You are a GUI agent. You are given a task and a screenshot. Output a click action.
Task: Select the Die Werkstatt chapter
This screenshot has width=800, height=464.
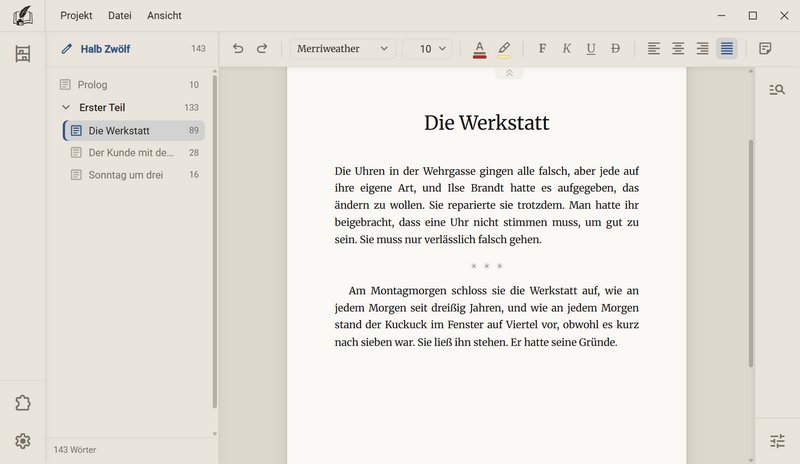pos(134,131)
